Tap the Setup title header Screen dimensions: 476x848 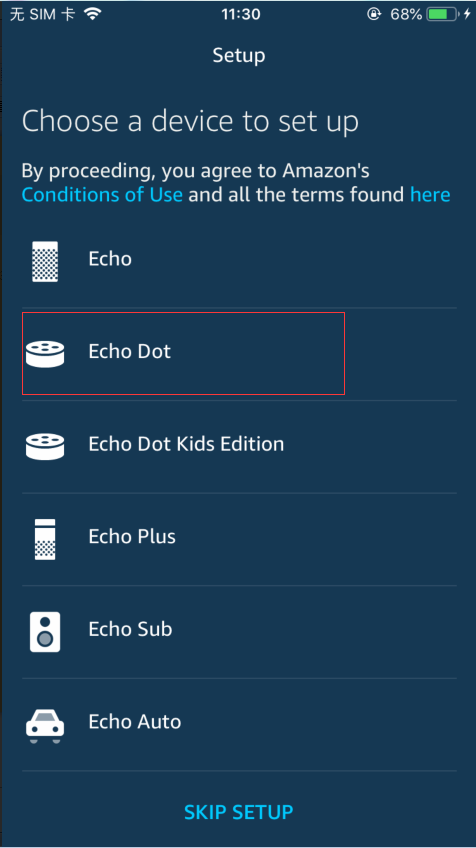239,55
